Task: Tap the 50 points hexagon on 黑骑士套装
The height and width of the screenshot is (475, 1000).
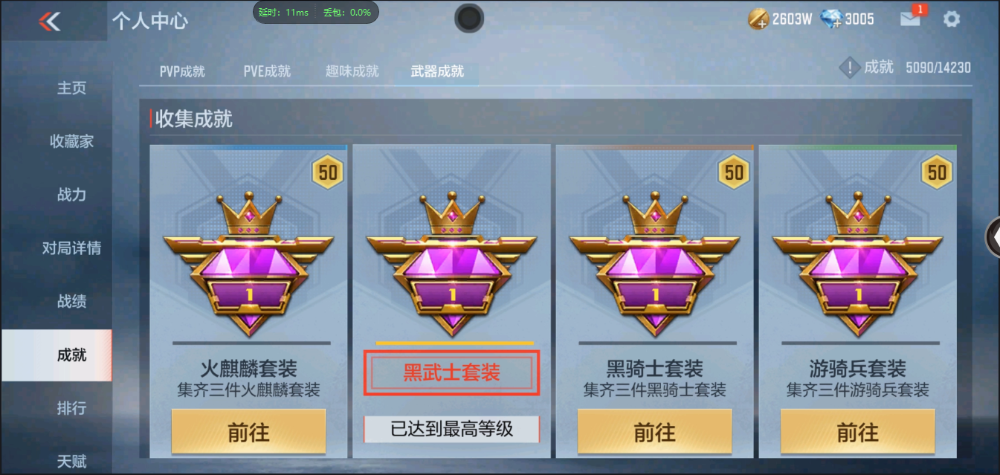Action: click(x=734, y=172)
